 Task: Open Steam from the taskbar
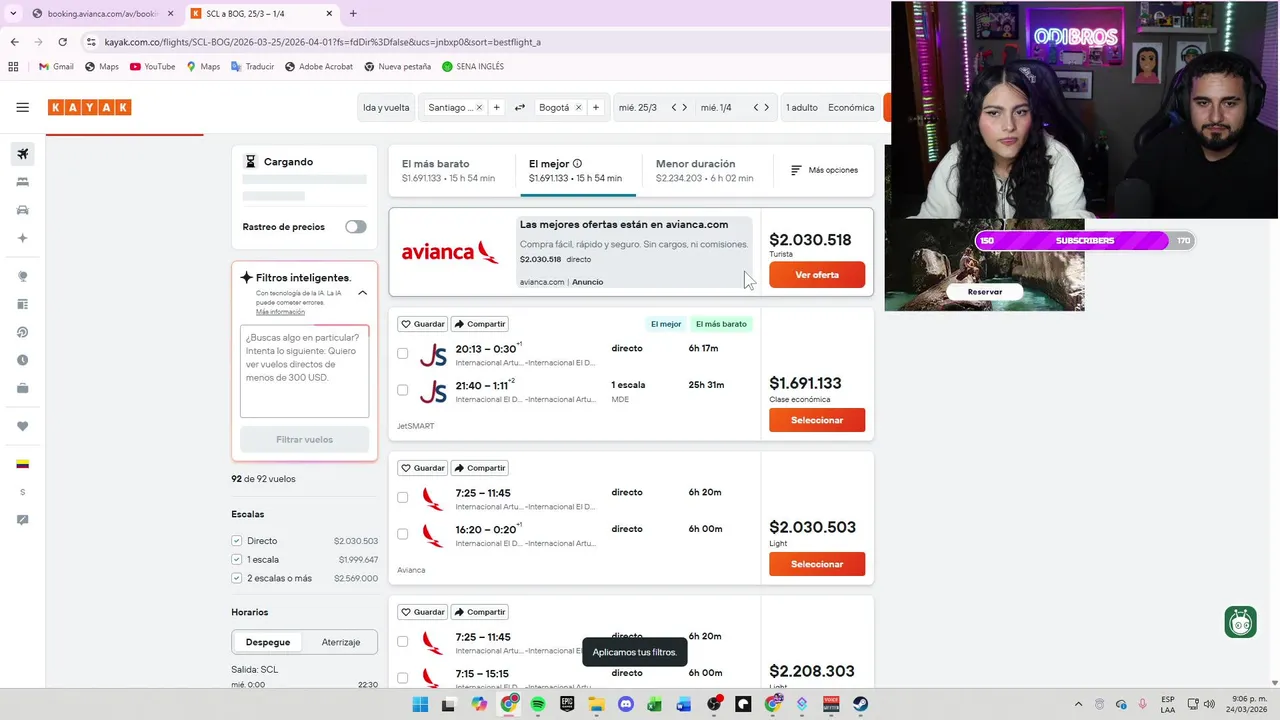(860, 704)
